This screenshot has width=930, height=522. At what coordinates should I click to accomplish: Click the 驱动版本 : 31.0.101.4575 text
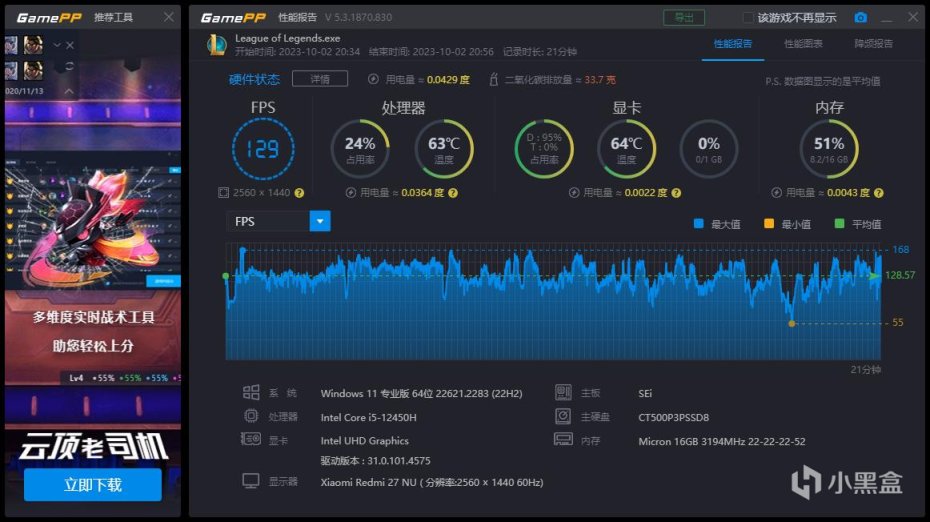[375, 461]
